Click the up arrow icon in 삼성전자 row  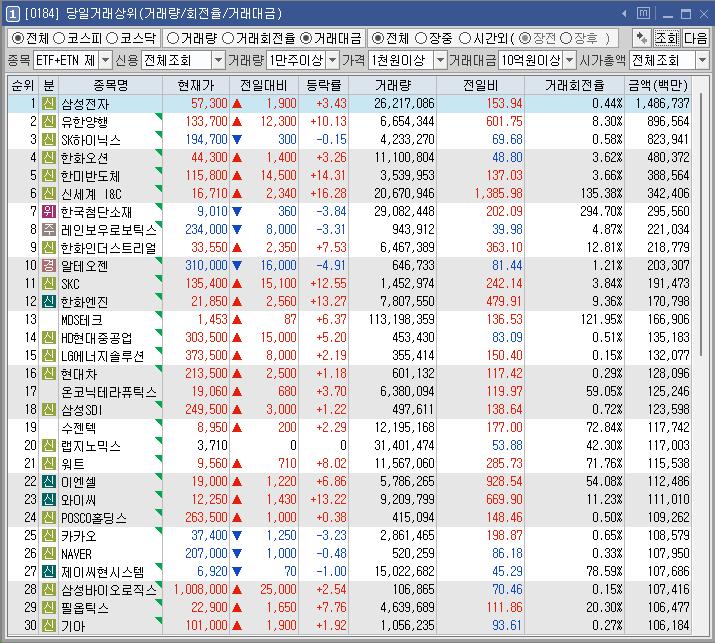pyautogui.click(x=237, y=104)
